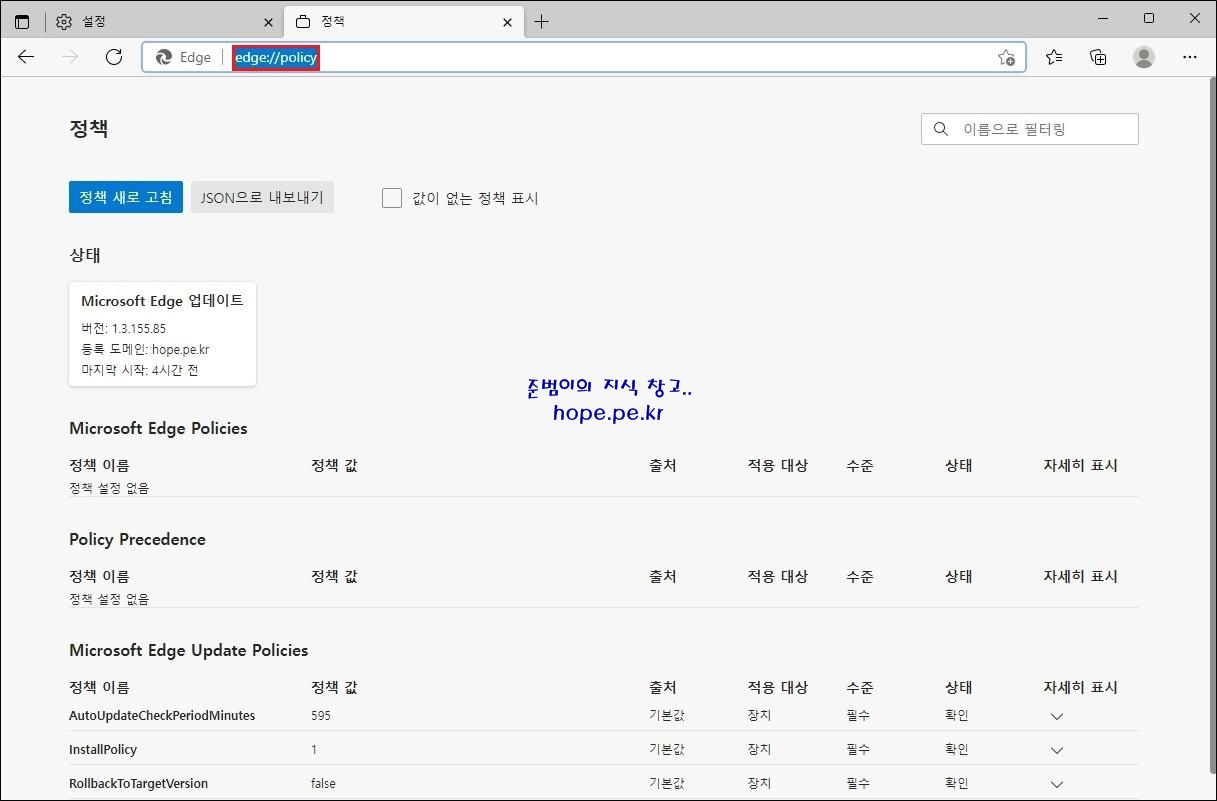Open the Collections icon
1217x801 pixels.
click(1098, 57)
